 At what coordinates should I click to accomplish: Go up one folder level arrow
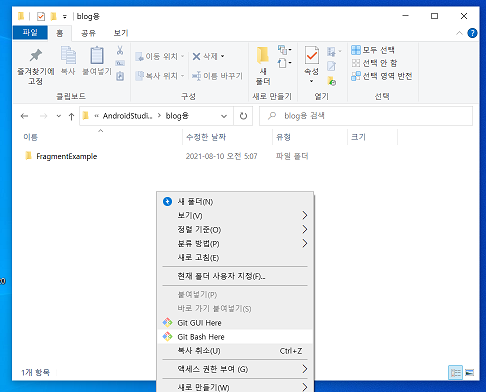point(71,116)
